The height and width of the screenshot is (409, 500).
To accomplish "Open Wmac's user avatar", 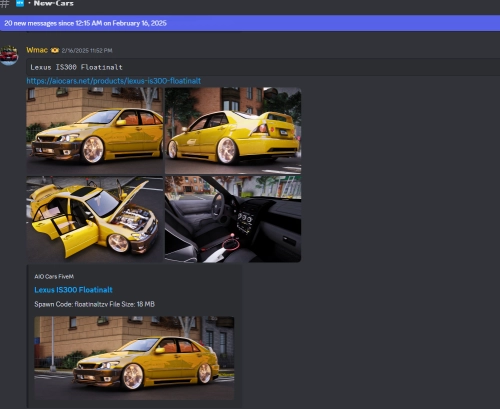I will pos(9,55).
